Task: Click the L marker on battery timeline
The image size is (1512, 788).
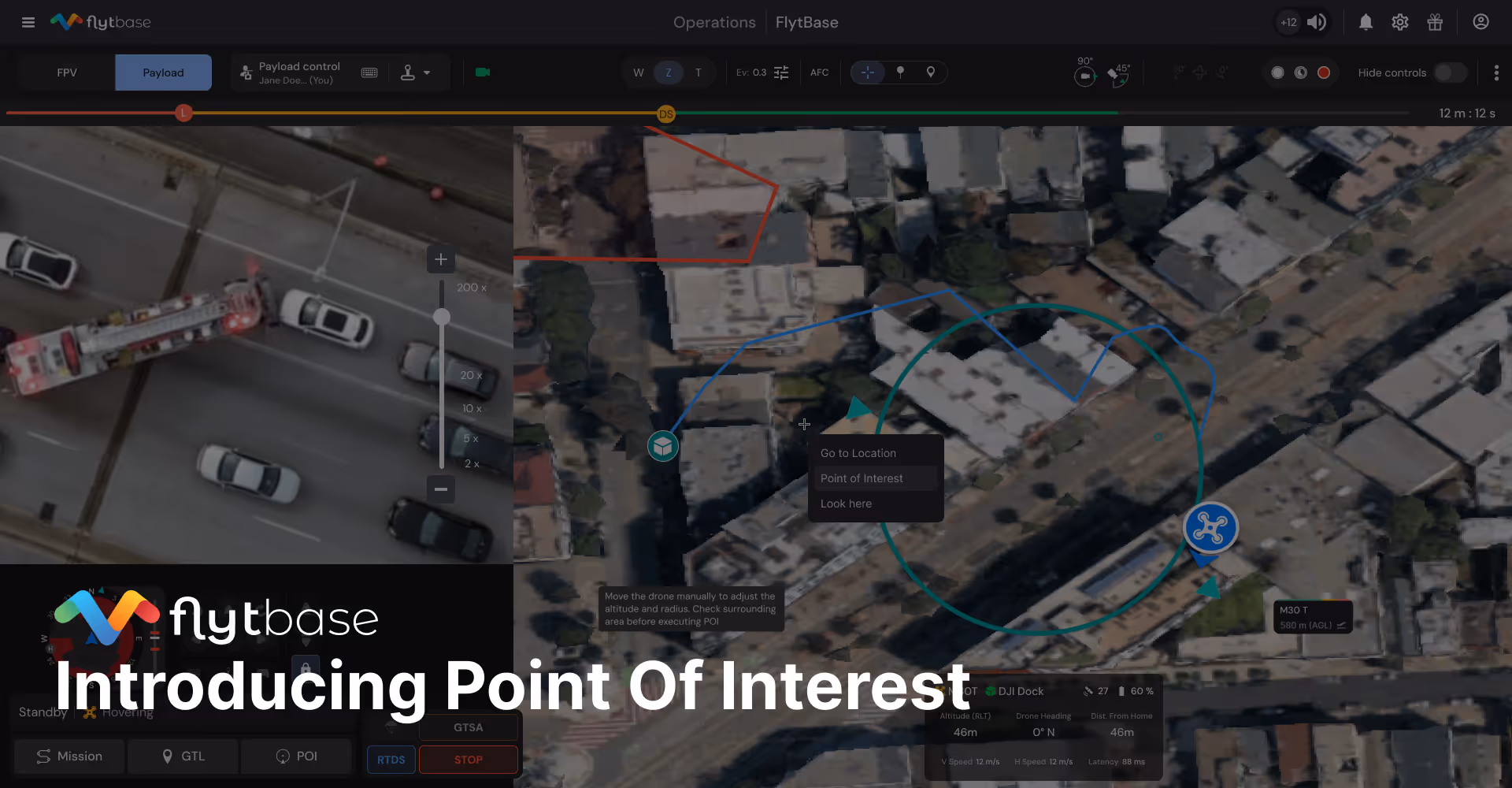Action: [x=183, y=113]
